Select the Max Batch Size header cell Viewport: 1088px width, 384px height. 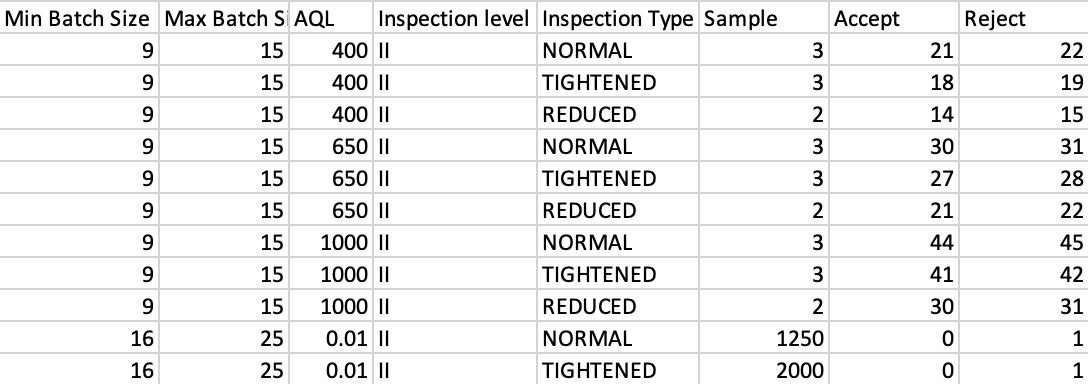pyautogui.click(x=224, y=18)
